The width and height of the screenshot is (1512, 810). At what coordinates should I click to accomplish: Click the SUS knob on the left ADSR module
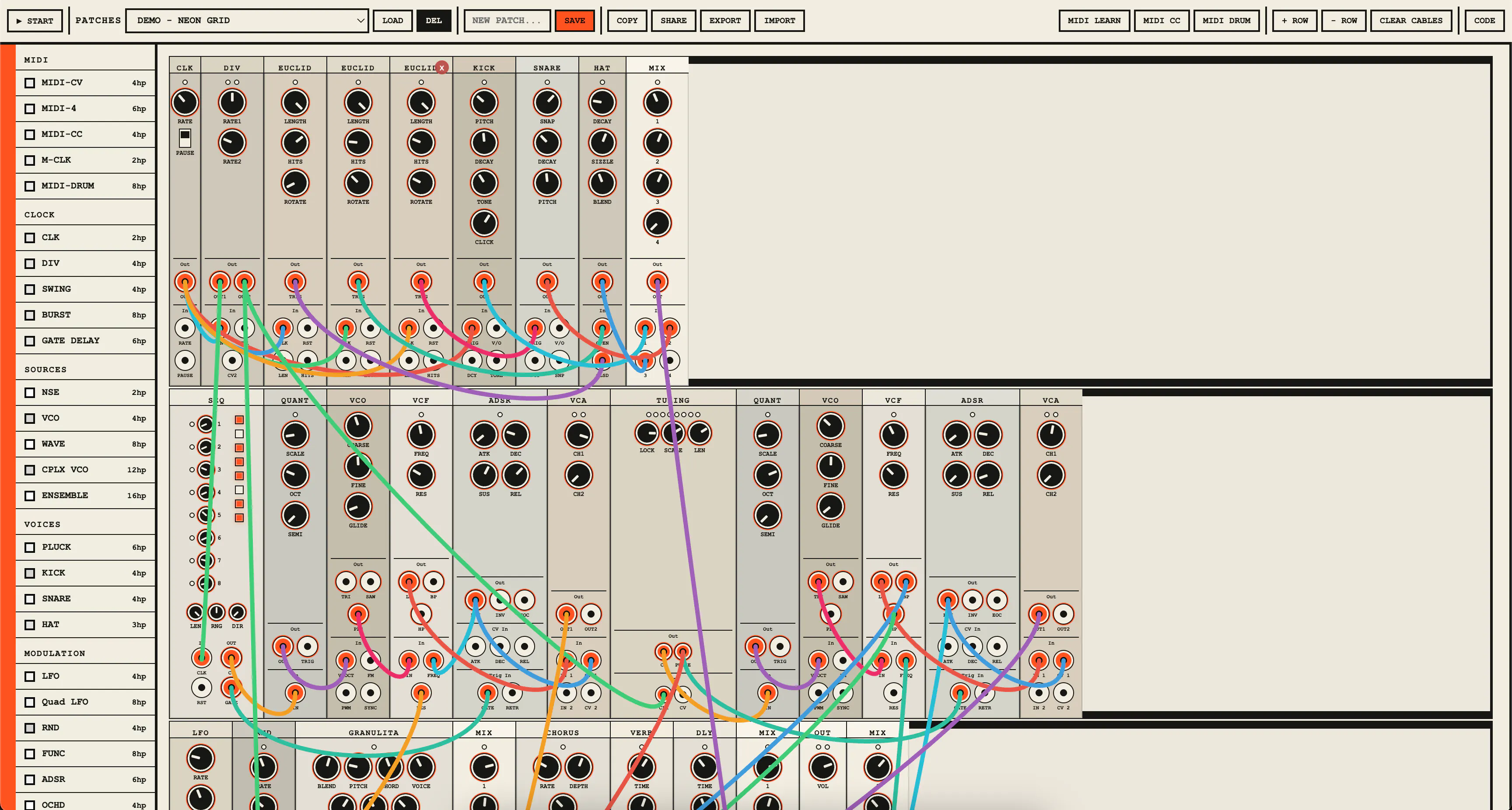[x=484, y=475]
